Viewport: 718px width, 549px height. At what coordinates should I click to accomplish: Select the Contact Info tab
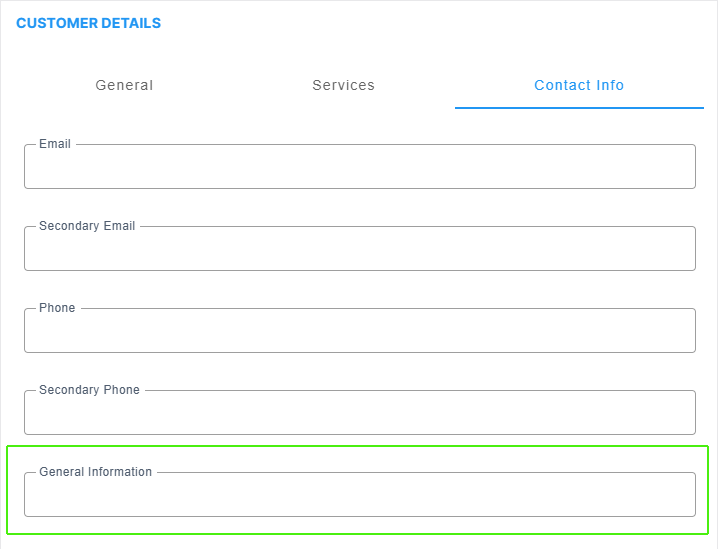[x=579, y=85]
